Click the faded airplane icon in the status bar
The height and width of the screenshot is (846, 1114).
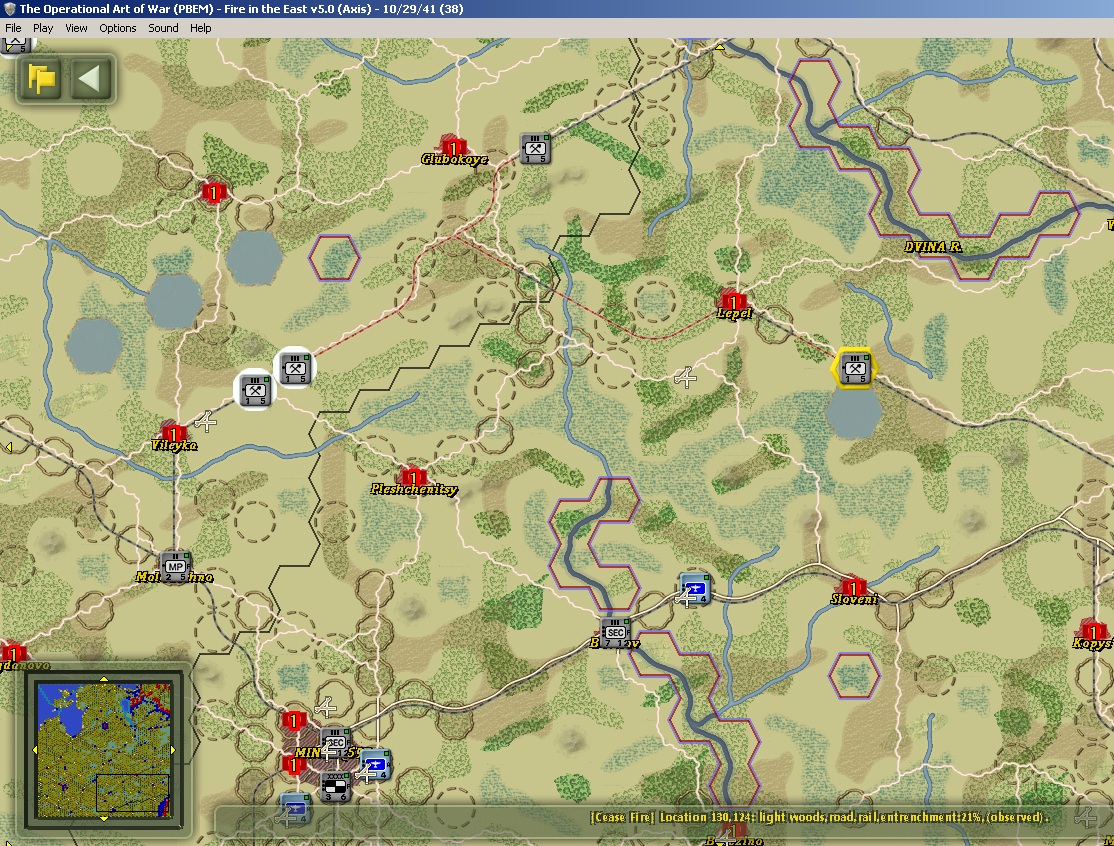point(1086,818)
